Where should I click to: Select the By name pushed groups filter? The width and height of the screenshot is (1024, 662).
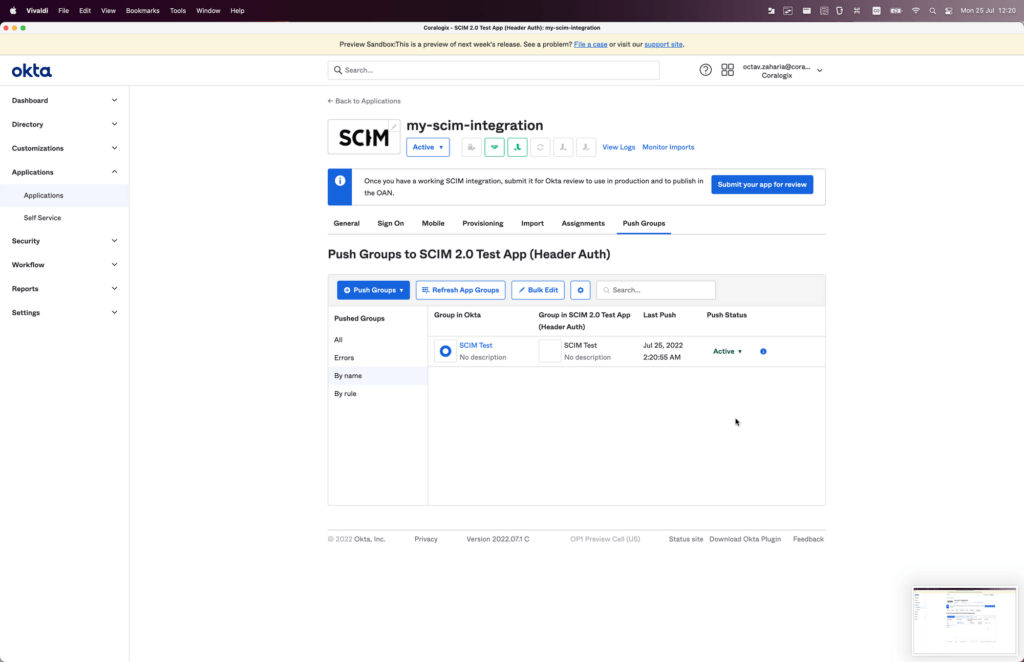(377, 375)
